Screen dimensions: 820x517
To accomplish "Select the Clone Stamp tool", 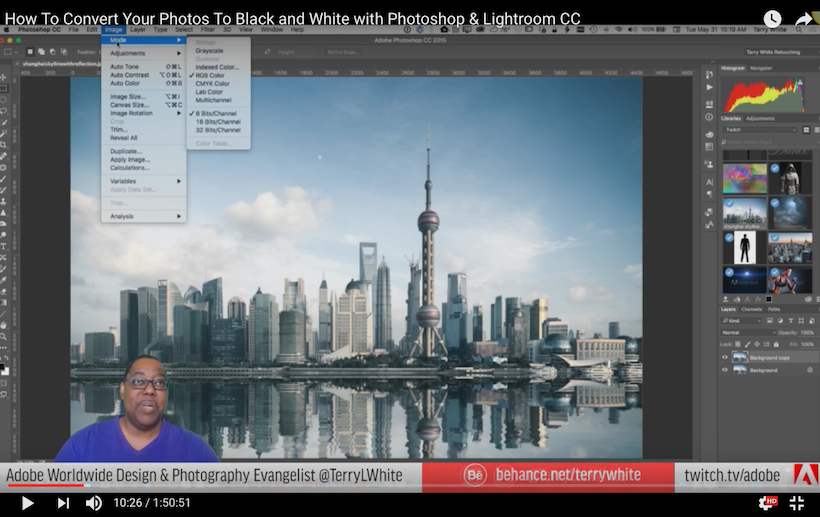I will pyautogui.click(x=4, y=201).
